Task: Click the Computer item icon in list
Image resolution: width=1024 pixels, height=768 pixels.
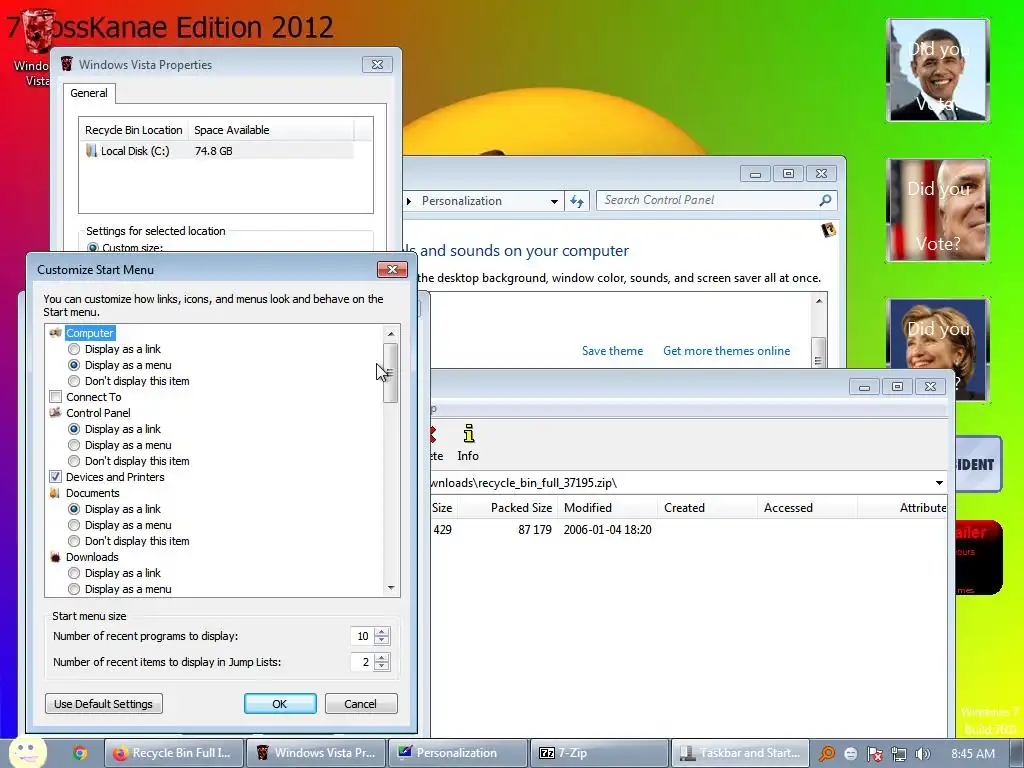Action: coord(56,333)
